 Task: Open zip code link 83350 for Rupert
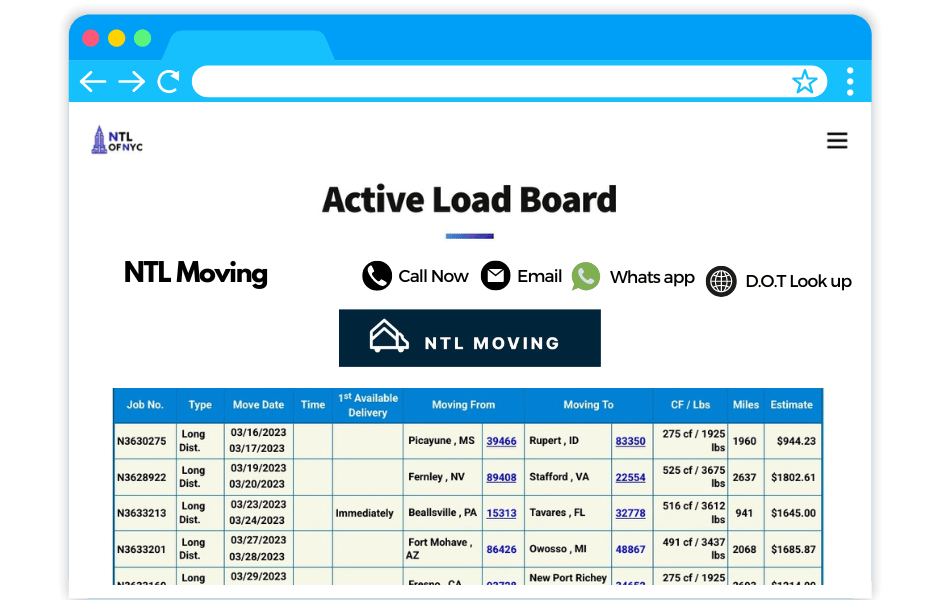click(631, 441)
